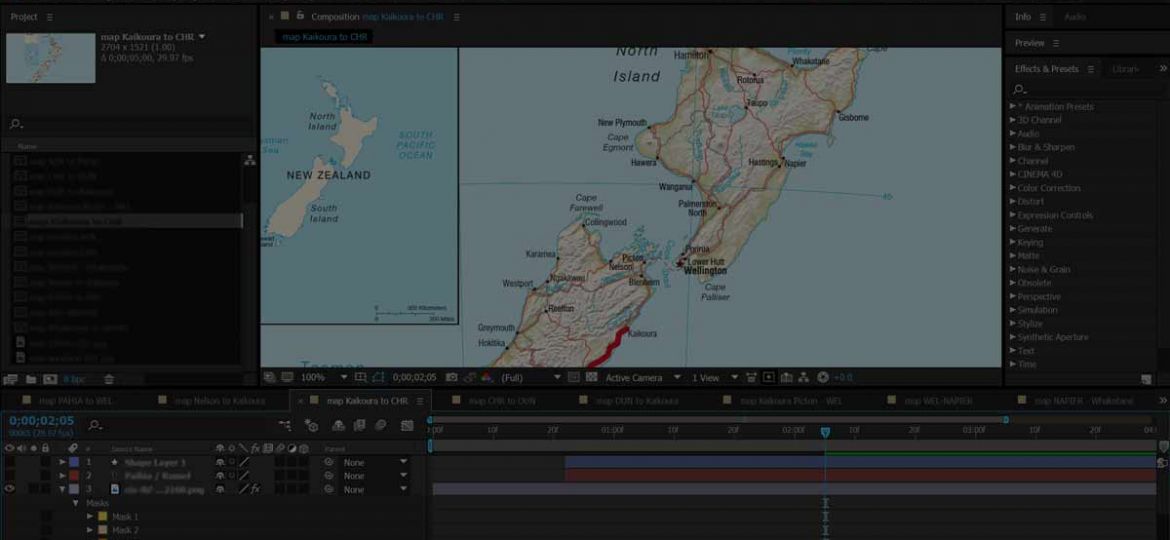Switch to map Nelson to Kaikoura tab
This screenshot has width=1170, height=540.
tap(219, 401)
